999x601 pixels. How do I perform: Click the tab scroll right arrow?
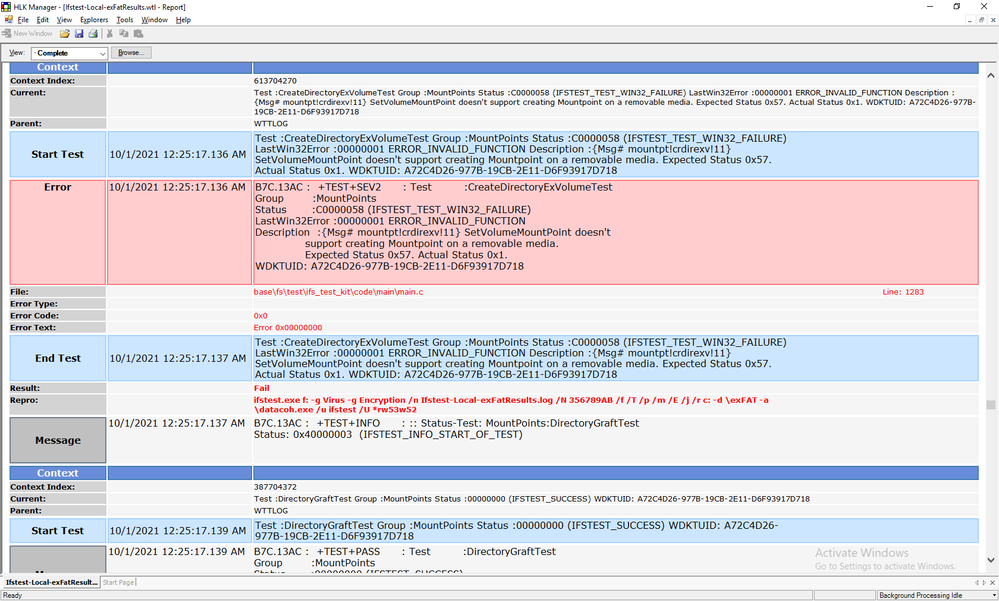tap(983, 583)
